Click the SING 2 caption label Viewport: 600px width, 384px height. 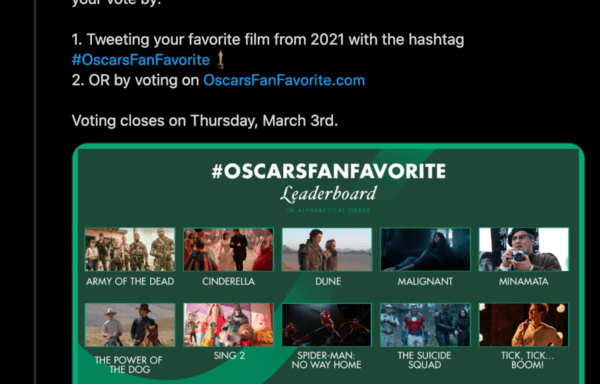pyautogui.click(x=229, y=356)
